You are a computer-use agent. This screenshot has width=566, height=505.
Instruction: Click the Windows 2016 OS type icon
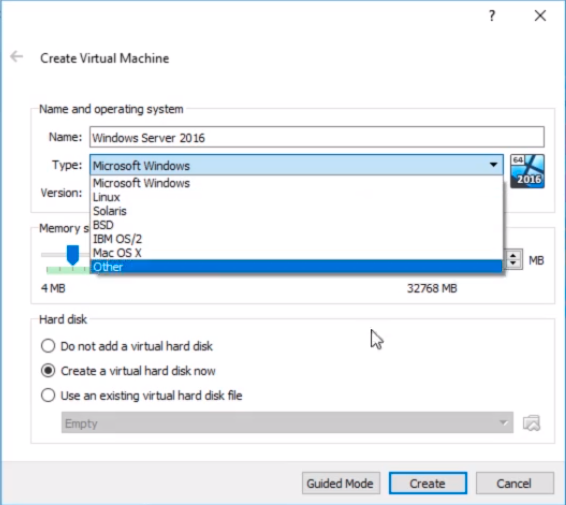pos(527,171)
